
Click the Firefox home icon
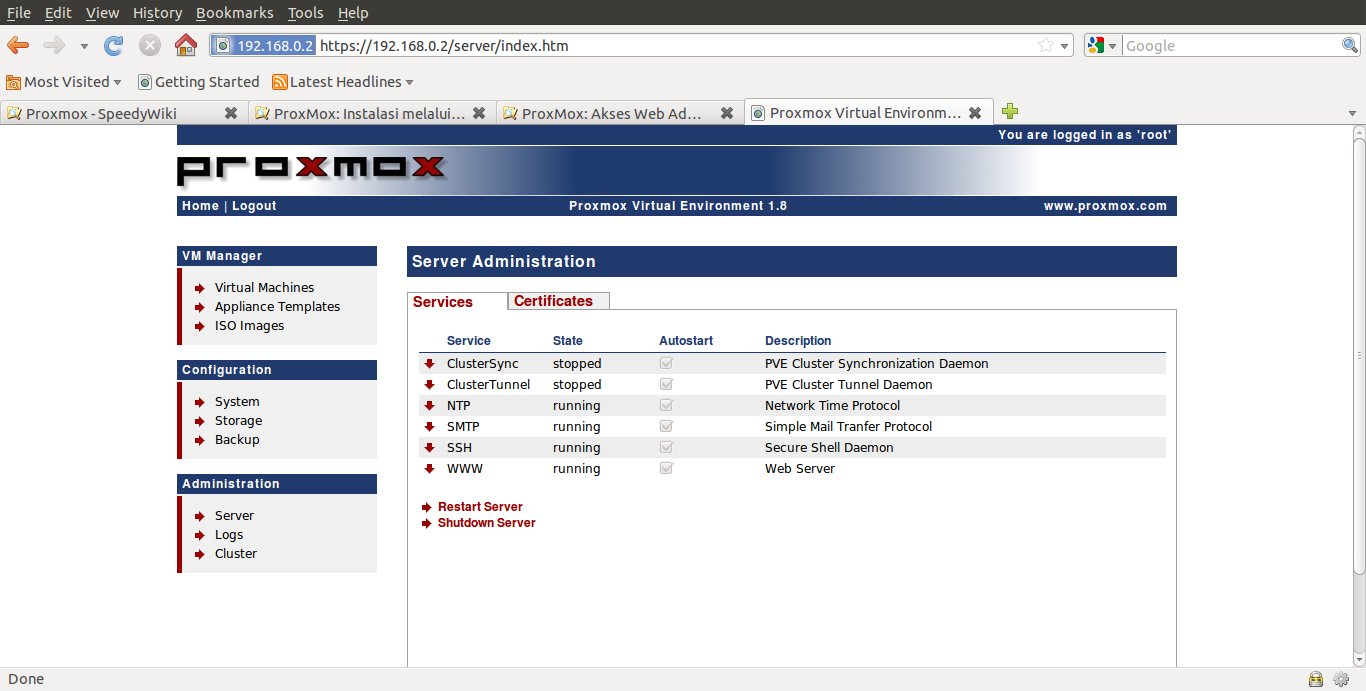[x=185, y=45]
